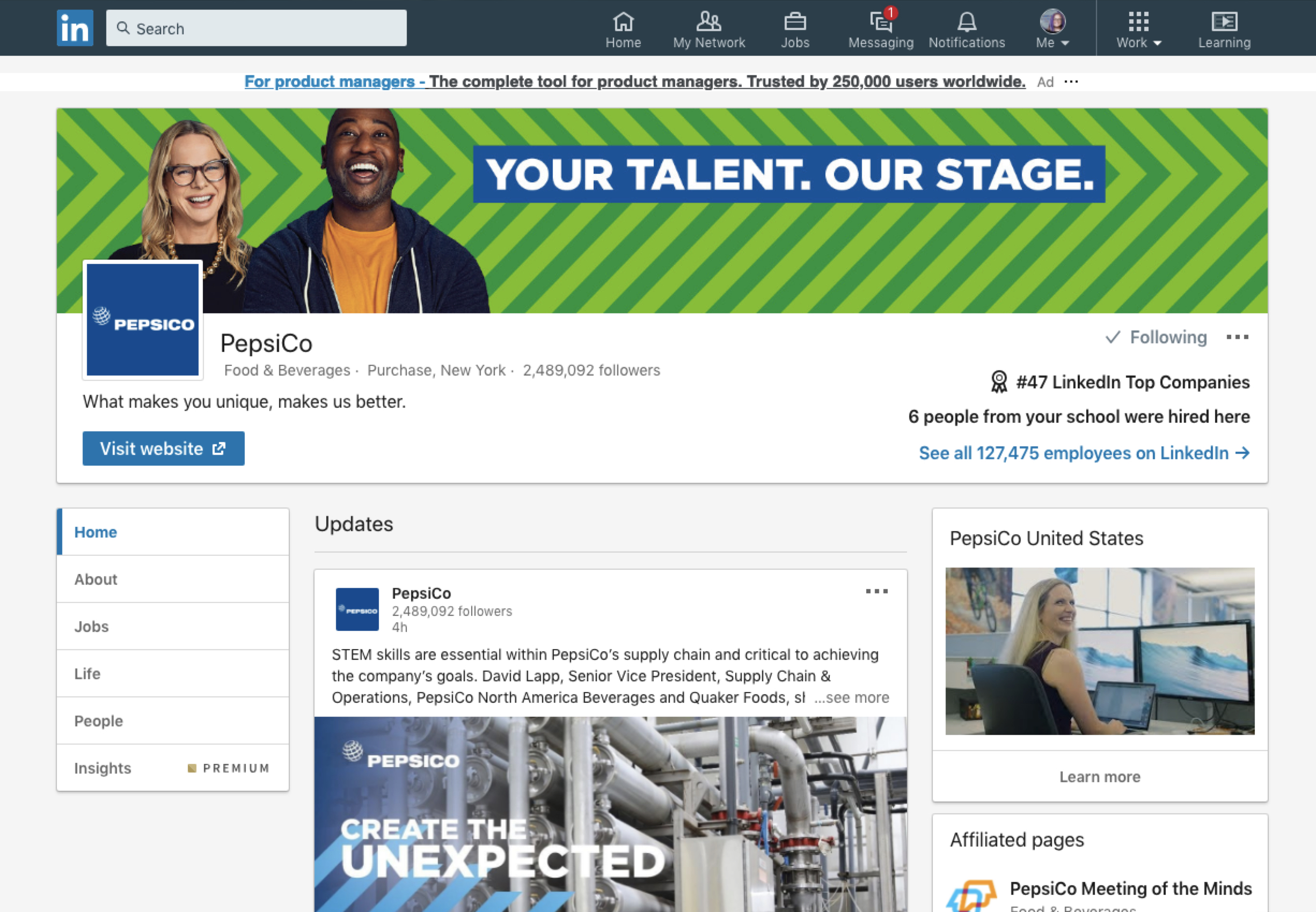
Task: Click Learn more under PepsiCo United States
Action: 1100,777
